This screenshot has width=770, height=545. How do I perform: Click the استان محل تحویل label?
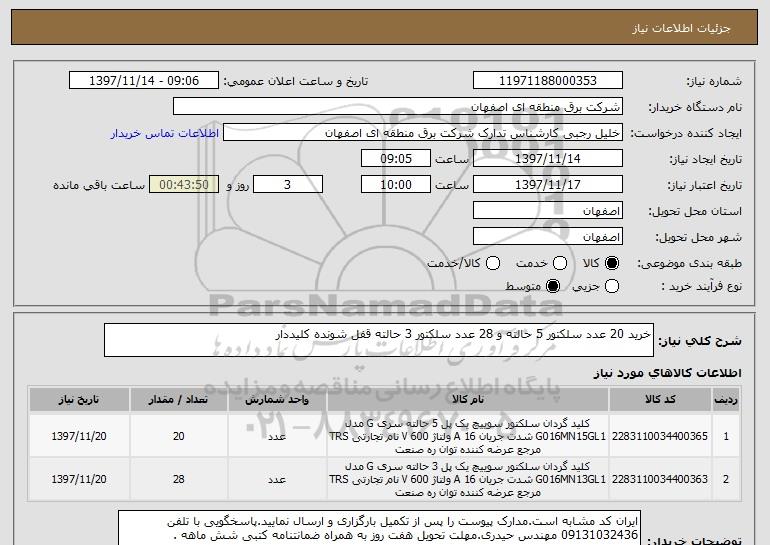coord(695,211)
